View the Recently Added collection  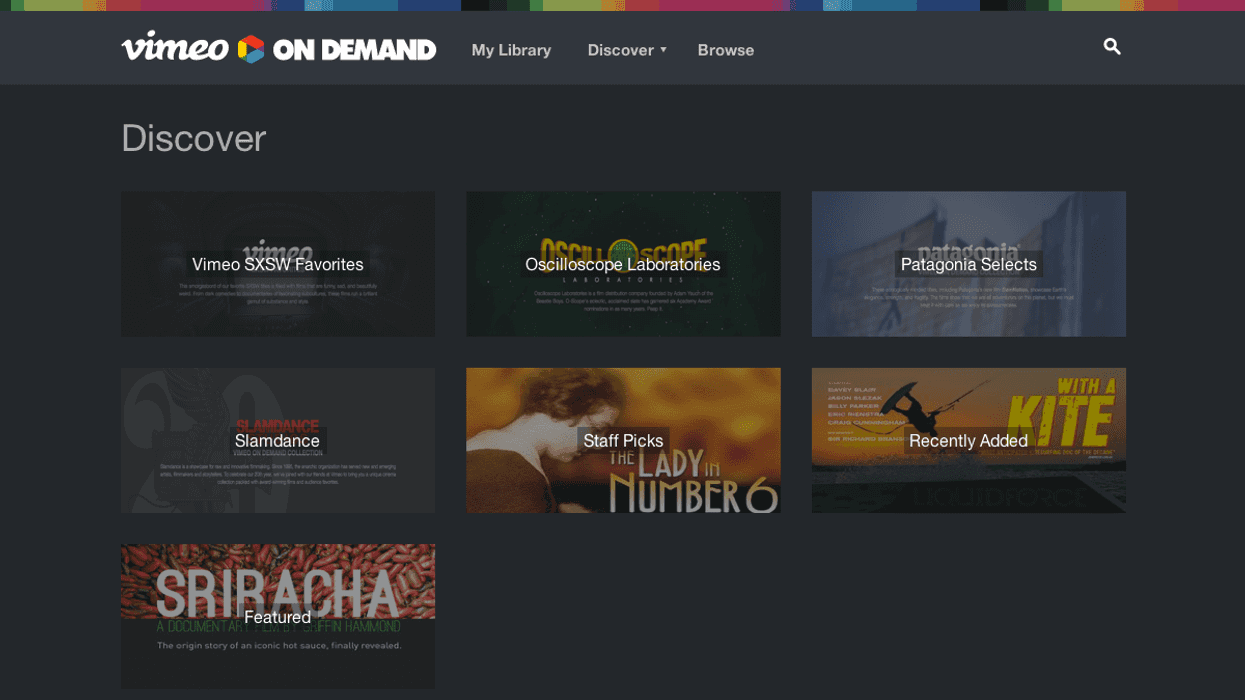click(x=969, y=440)
